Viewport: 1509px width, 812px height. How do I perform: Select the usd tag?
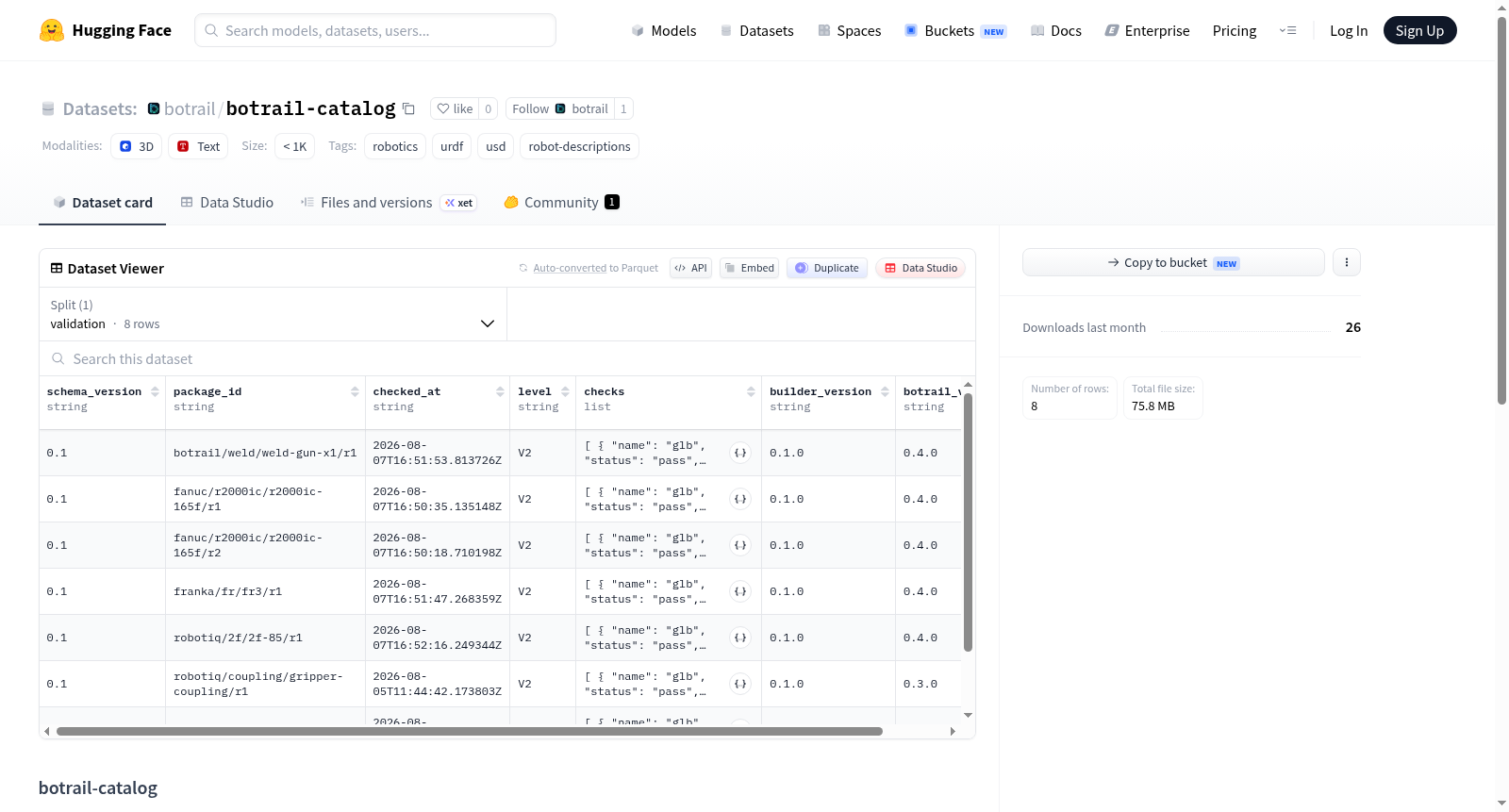(x=496, y=146)
